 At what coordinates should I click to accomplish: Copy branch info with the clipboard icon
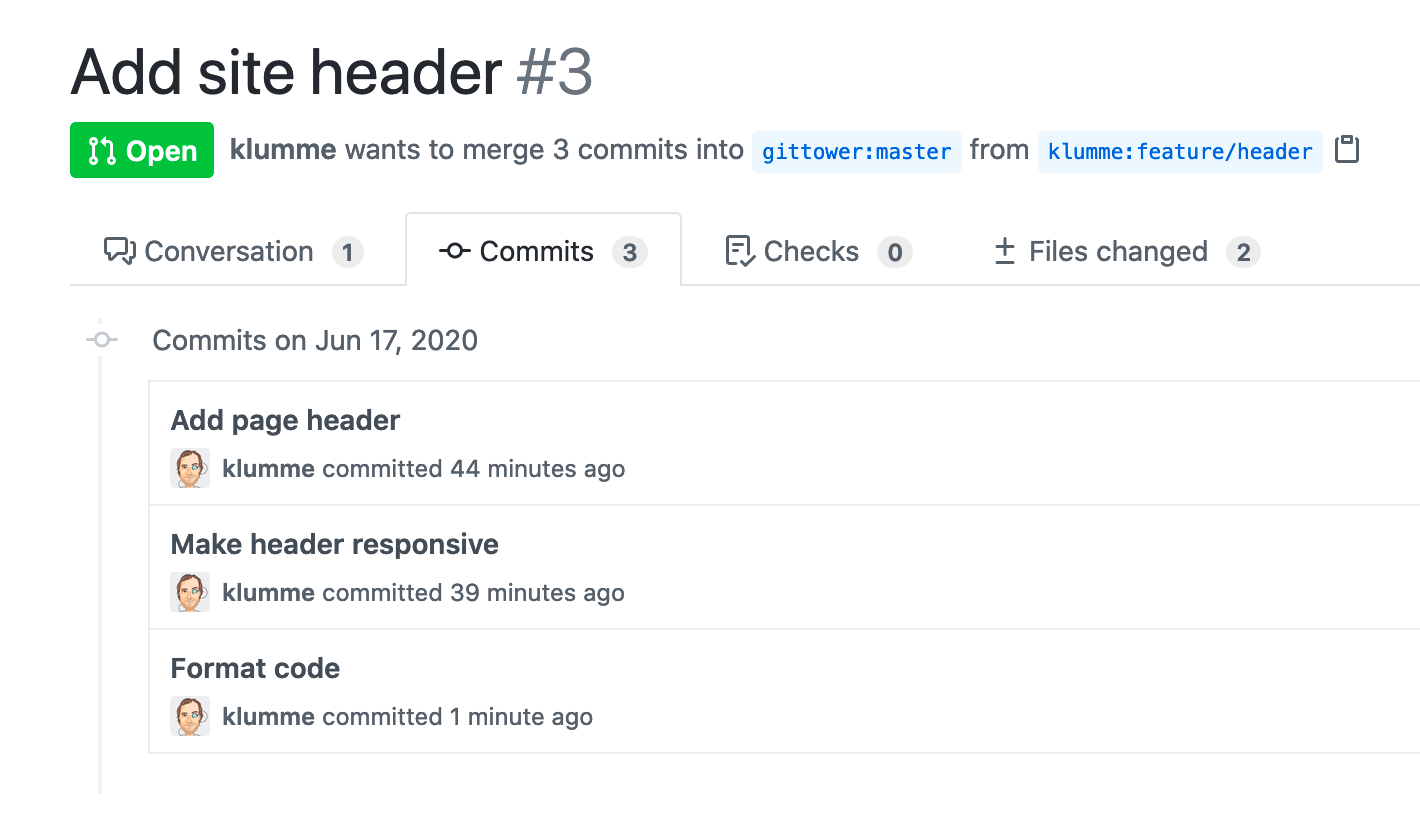click(x=1347, y=148)
